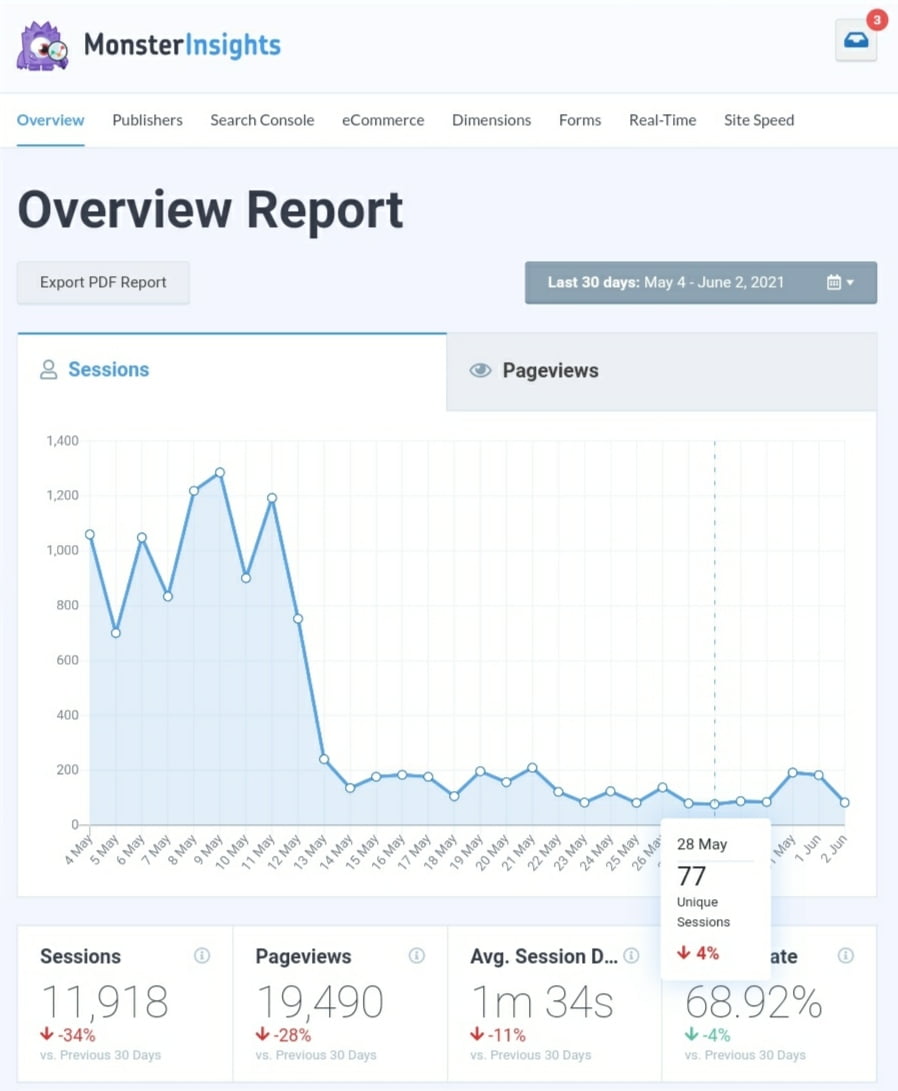The height and width of the screenshot is (1091, 898).
Task: Click the Pageviews eye icon
Action: click(x=480, y=370)
